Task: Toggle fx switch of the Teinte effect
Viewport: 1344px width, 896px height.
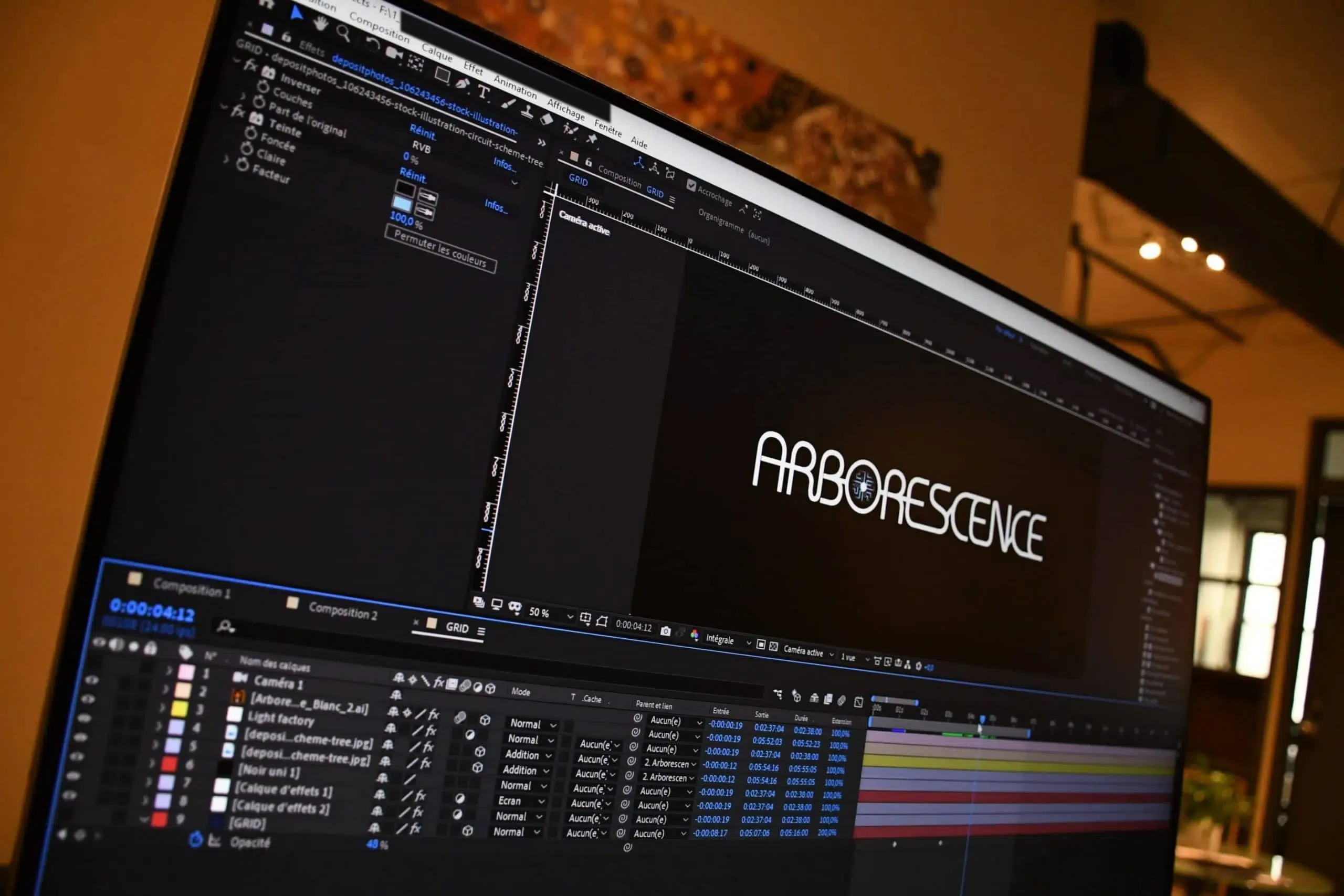Action: pyautogui.click(x=238, y=111)
